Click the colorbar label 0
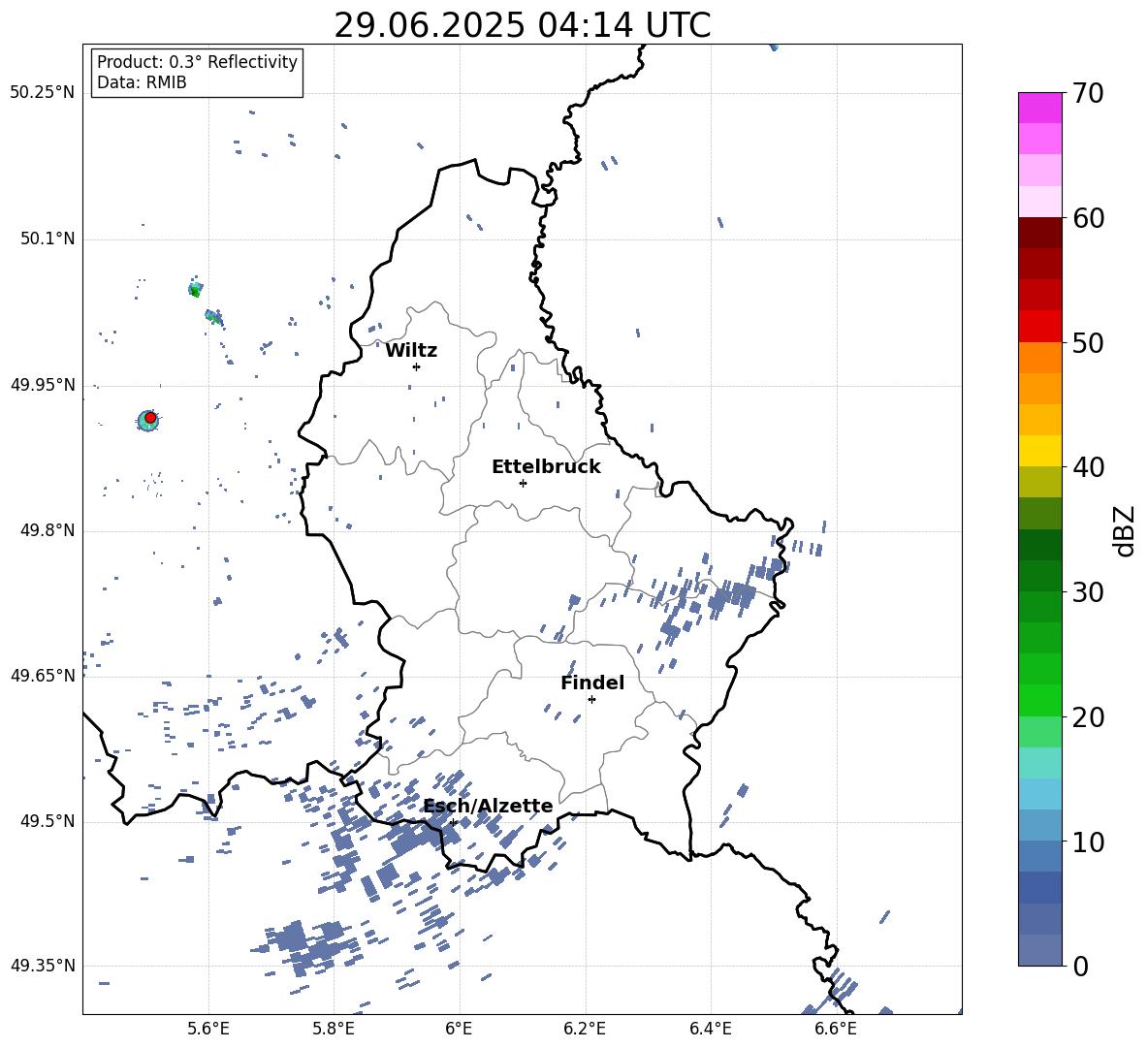The image size is (1148, 1048). click(1080, 966)
